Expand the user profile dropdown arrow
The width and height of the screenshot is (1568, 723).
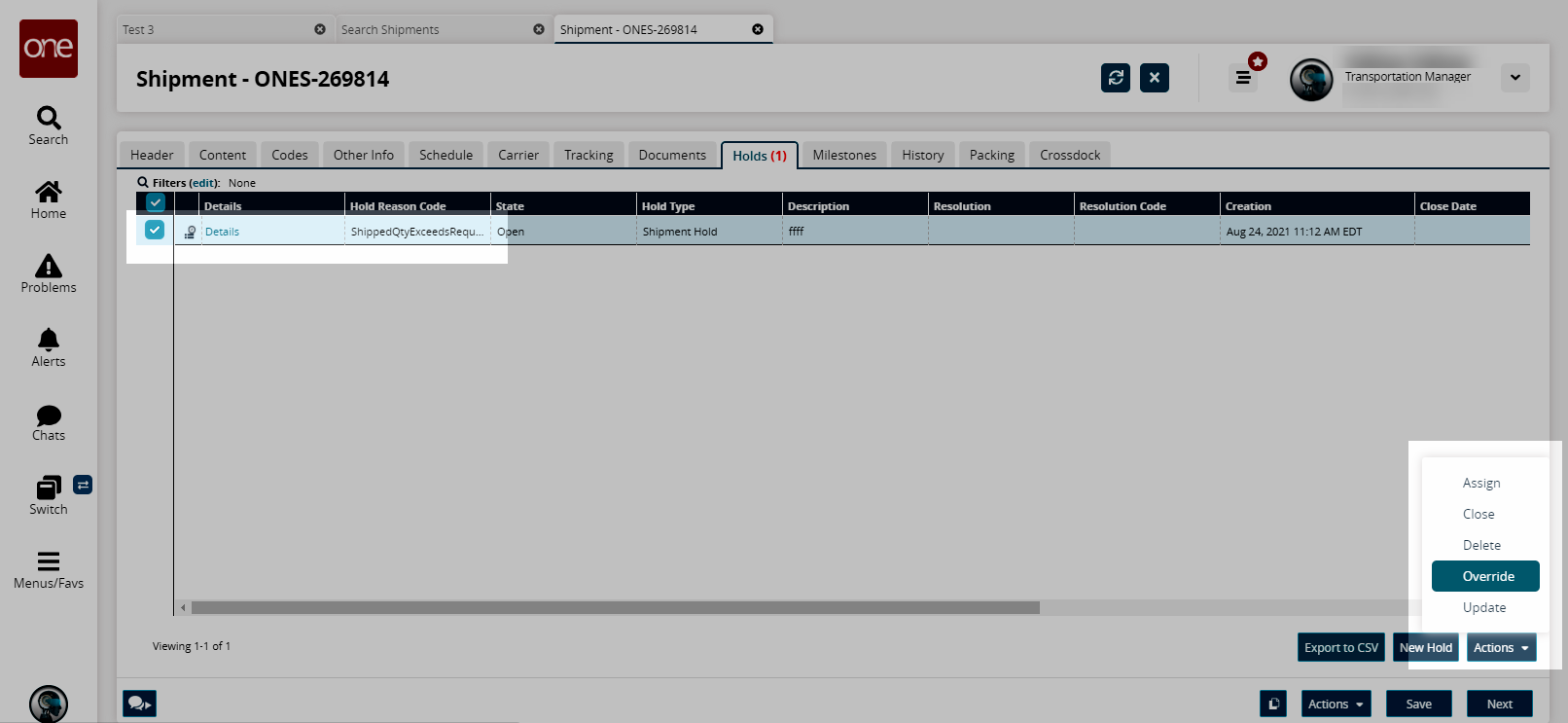[x=1515, y=78]
